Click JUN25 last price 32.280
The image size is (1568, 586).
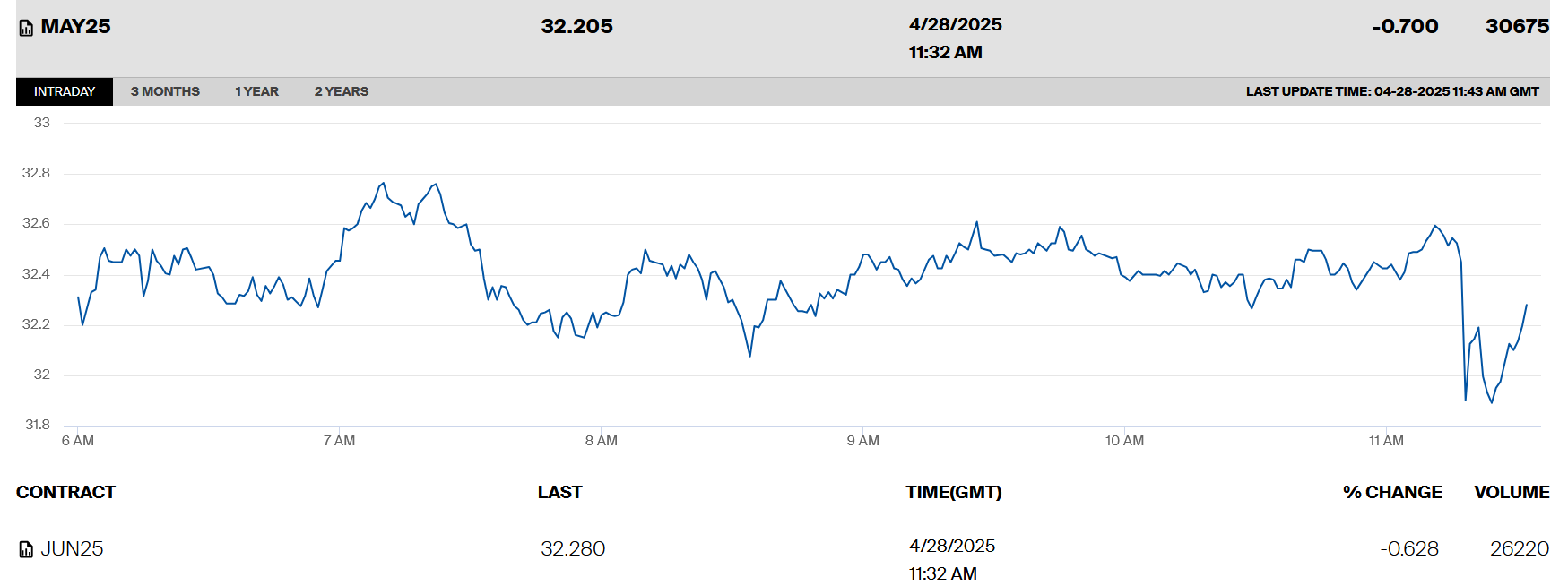pos(573,548)
